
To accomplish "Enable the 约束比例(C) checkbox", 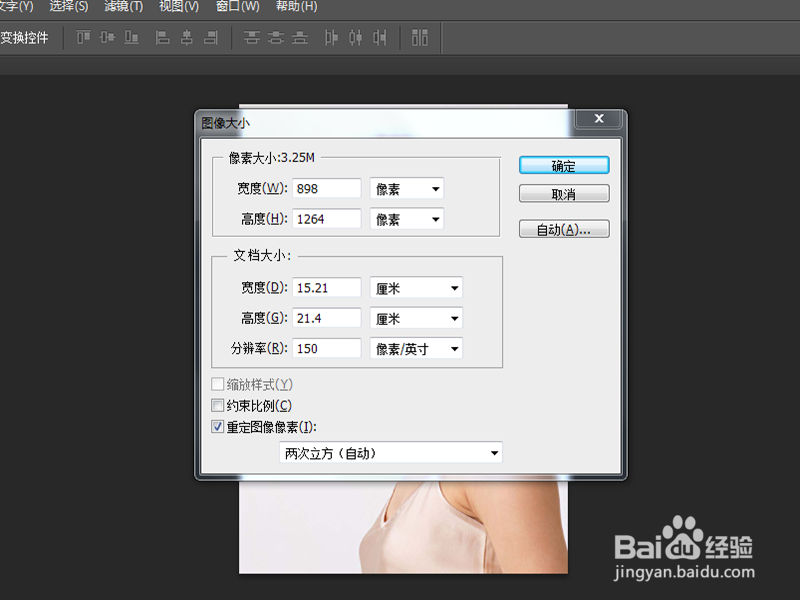I will [x=217, y=405].
